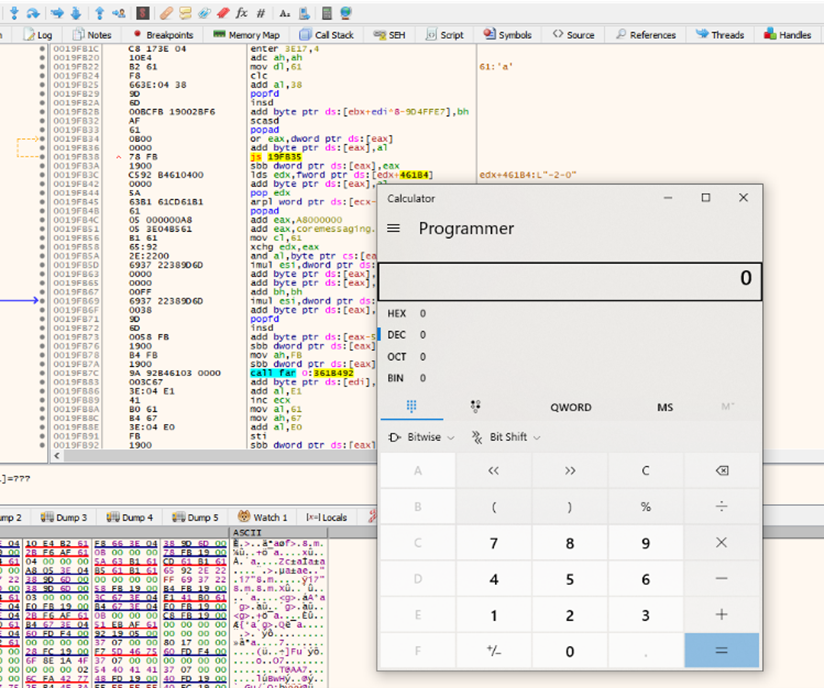This screenshot has width=824, height=688.
Task: Open the Scylla plugin icon
Action: pos(143,13)
